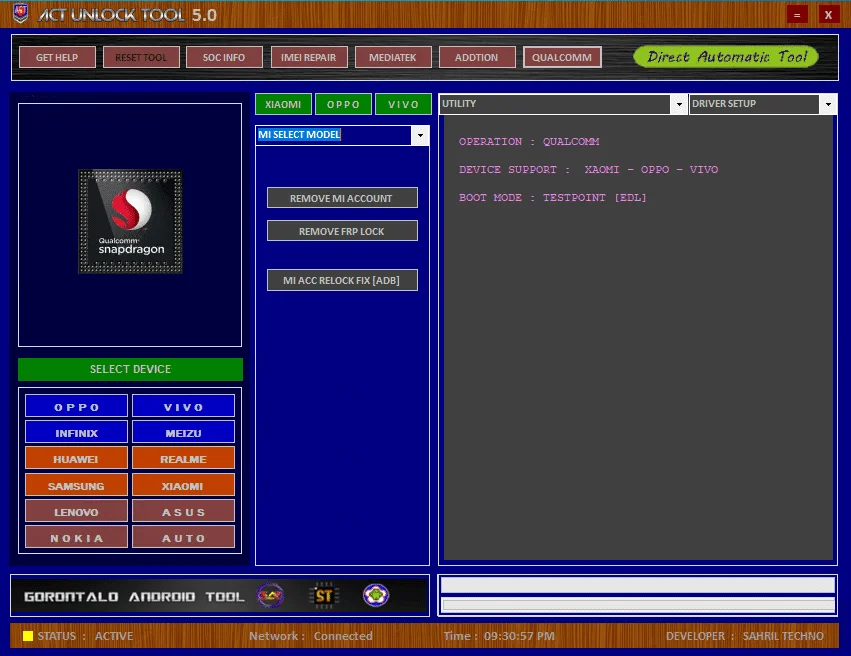Click the Network : Connected status text

[x=311, y=636]
